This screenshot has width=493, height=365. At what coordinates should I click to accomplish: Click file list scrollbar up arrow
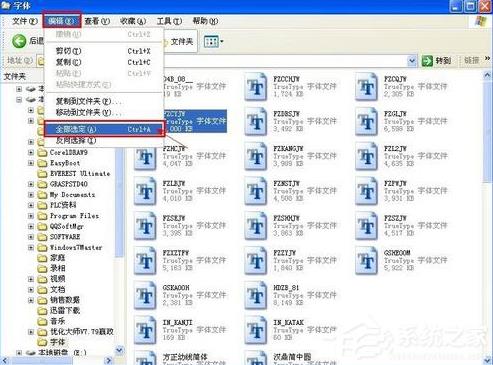487,75
